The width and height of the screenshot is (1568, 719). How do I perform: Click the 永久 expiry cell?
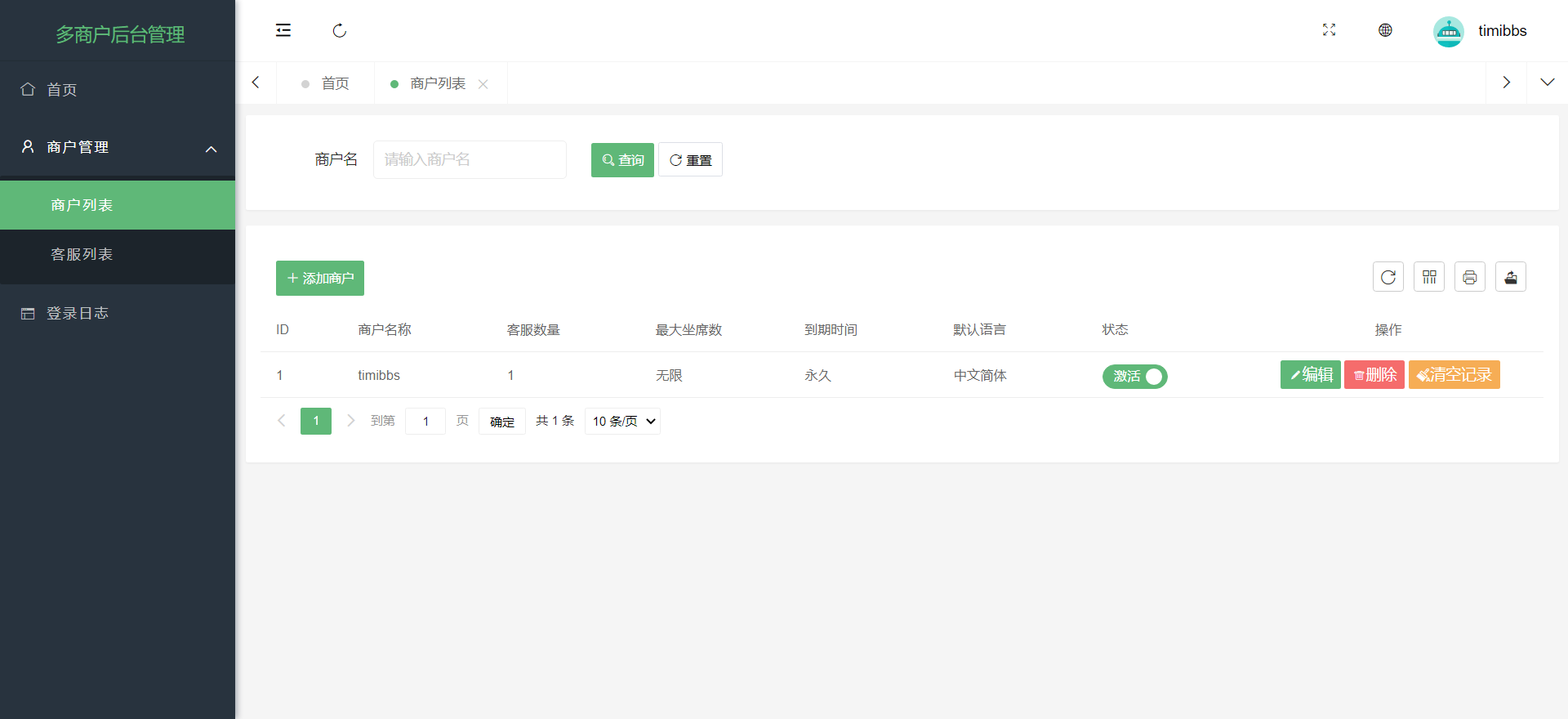[817, 376]
